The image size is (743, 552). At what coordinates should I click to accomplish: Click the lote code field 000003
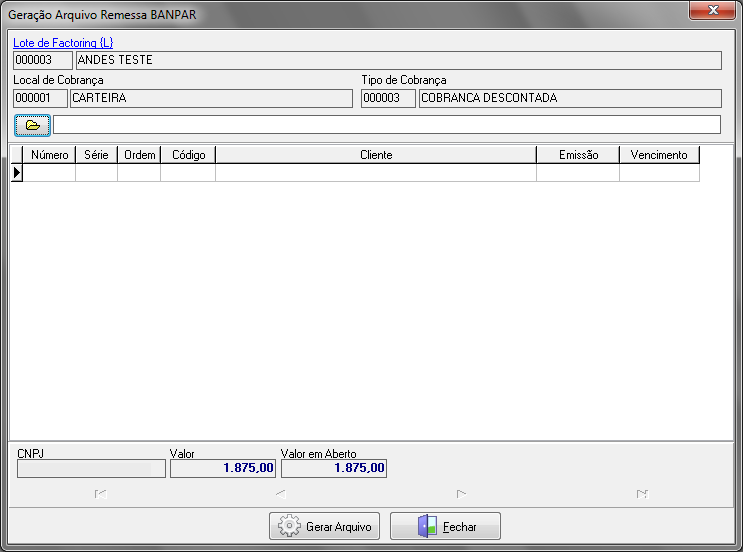point(43,60)
